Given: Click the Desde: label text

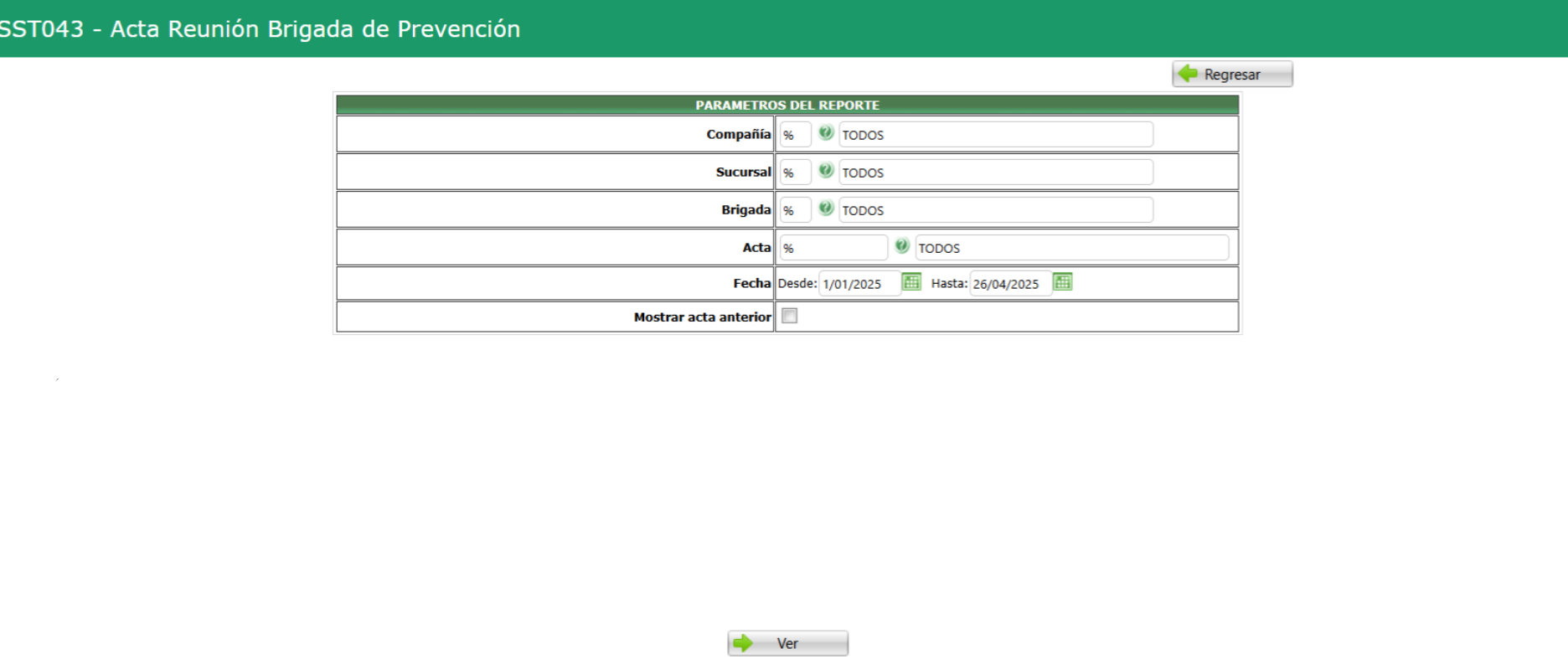Looking at the screenshot, I should pyautogui.click(x=797, y=283).
